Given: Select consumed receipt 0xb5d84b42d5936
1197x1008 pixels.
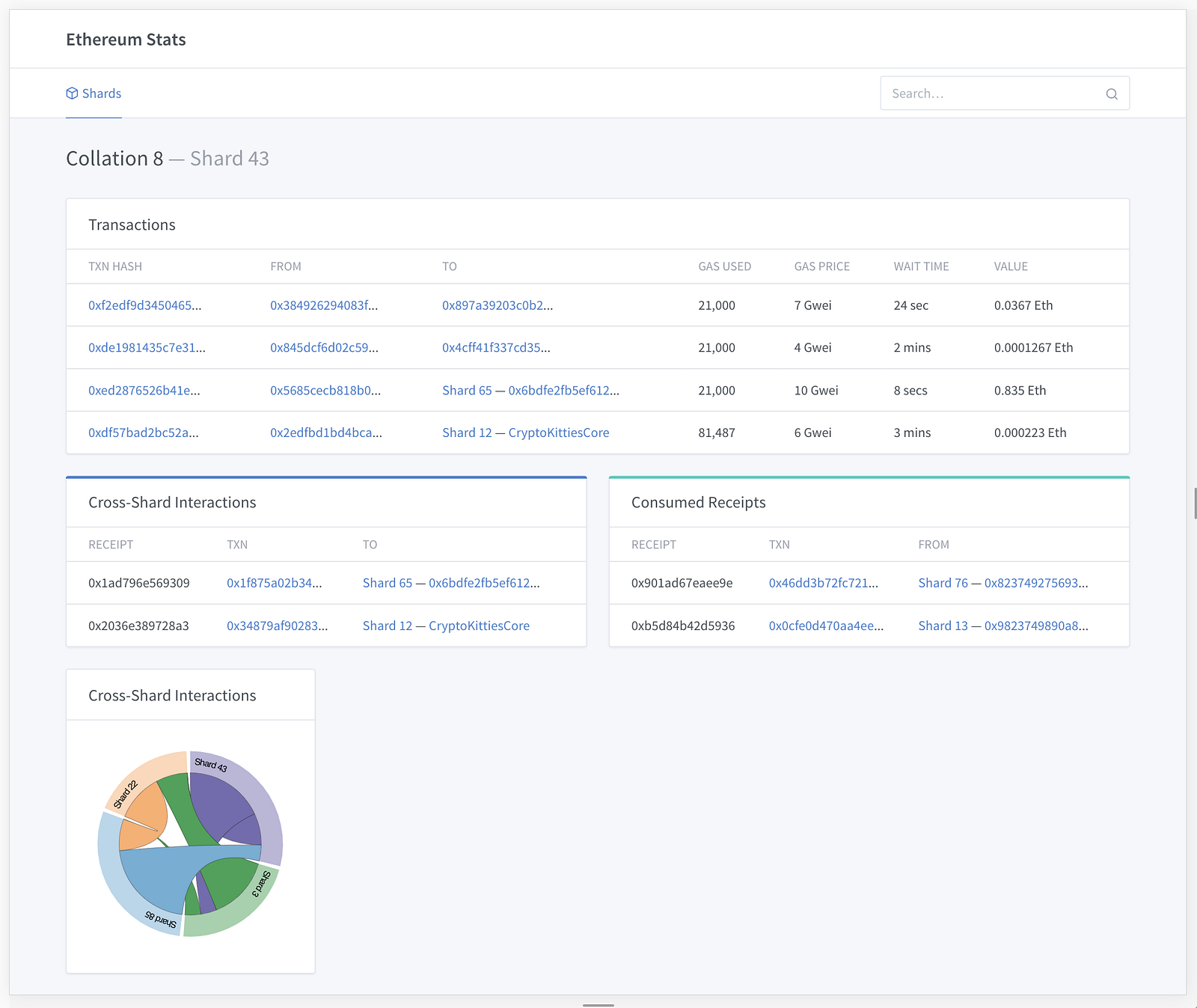Looking at the screenshot, I should (x=683, y=626).
